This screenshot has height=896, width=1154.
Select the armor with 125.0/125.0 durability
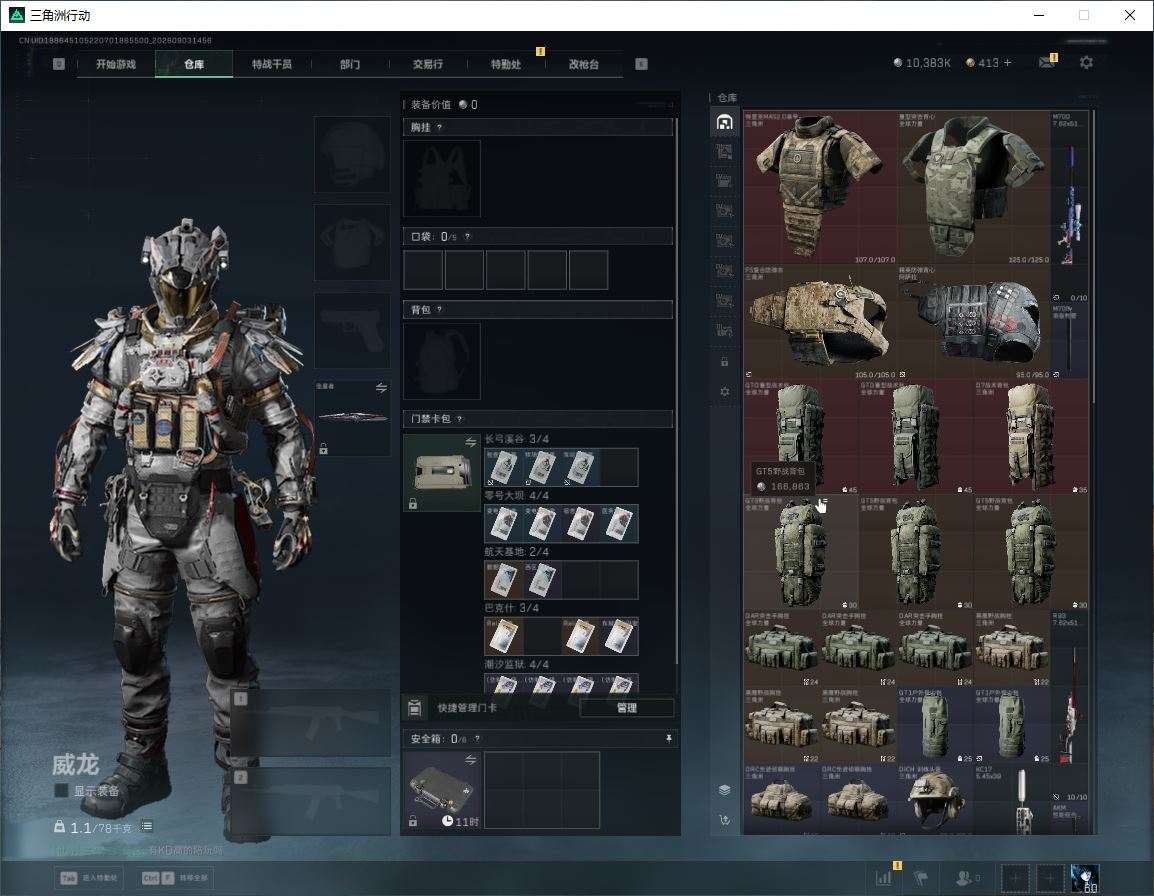point(973,188)
